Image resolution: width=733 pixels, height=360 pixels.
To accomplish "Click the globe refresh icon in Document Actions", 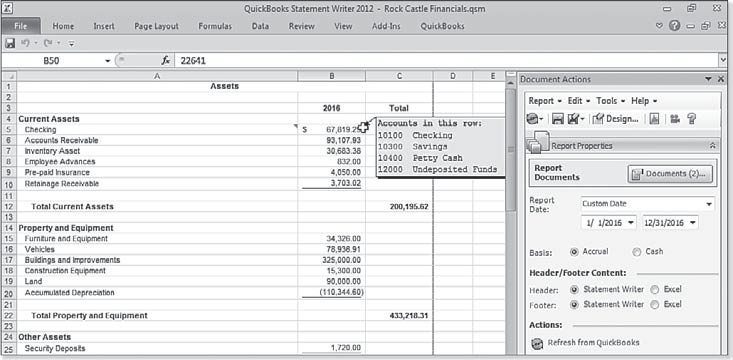I will point(533,119).
